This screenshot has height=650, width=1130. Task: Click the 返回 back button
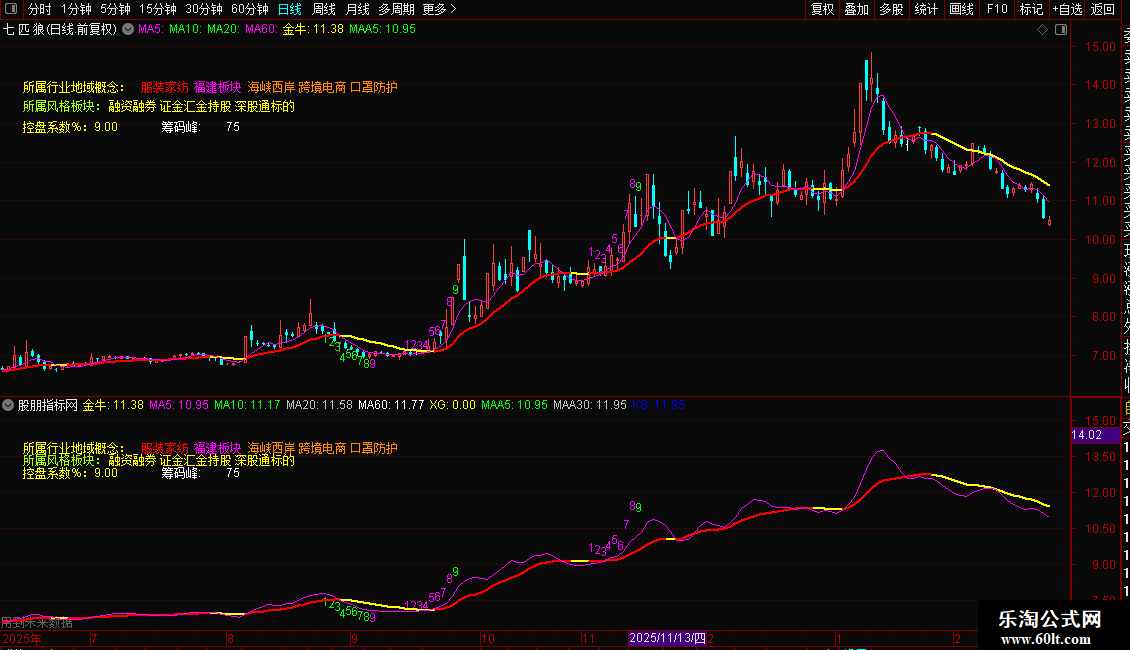coord(1103,9)
